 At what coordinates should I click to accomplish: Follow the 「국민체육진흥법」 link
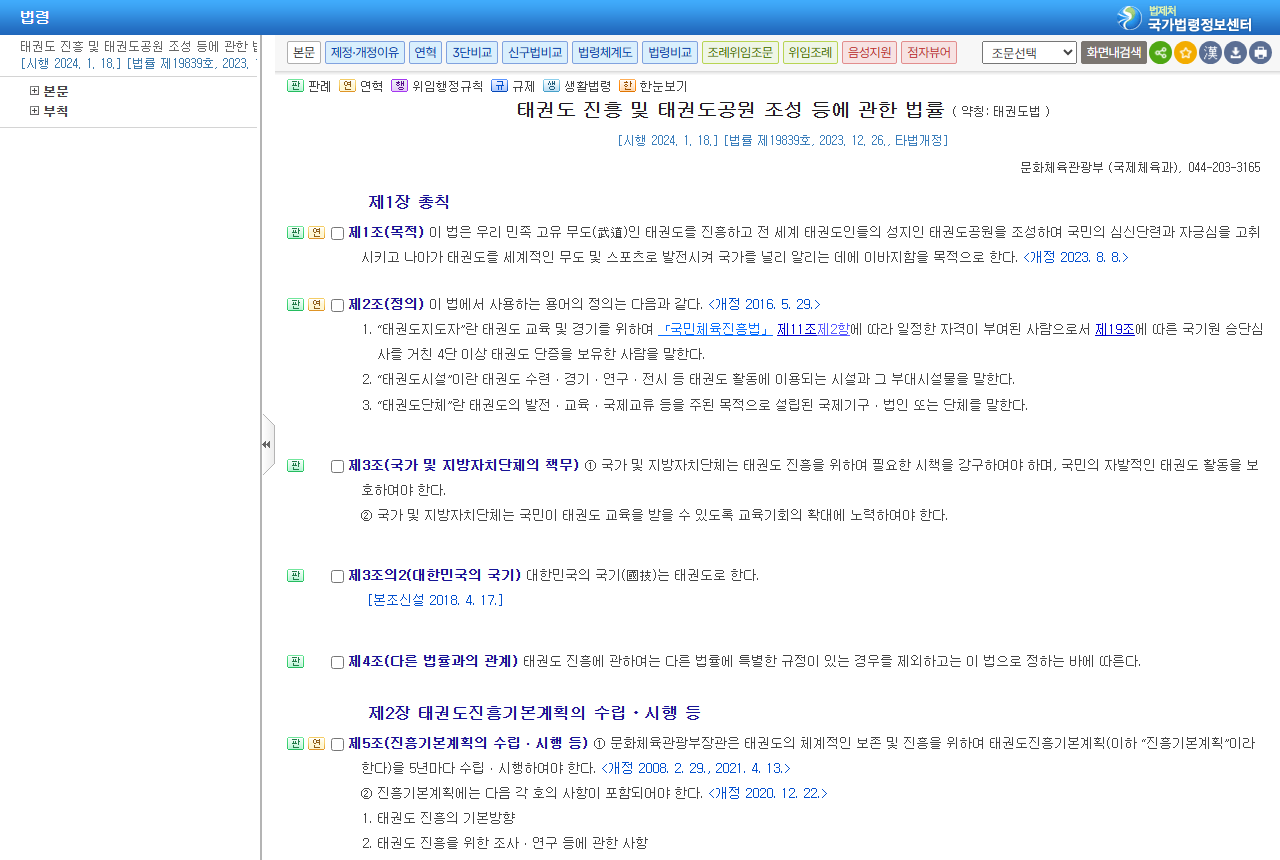[715, 329]
